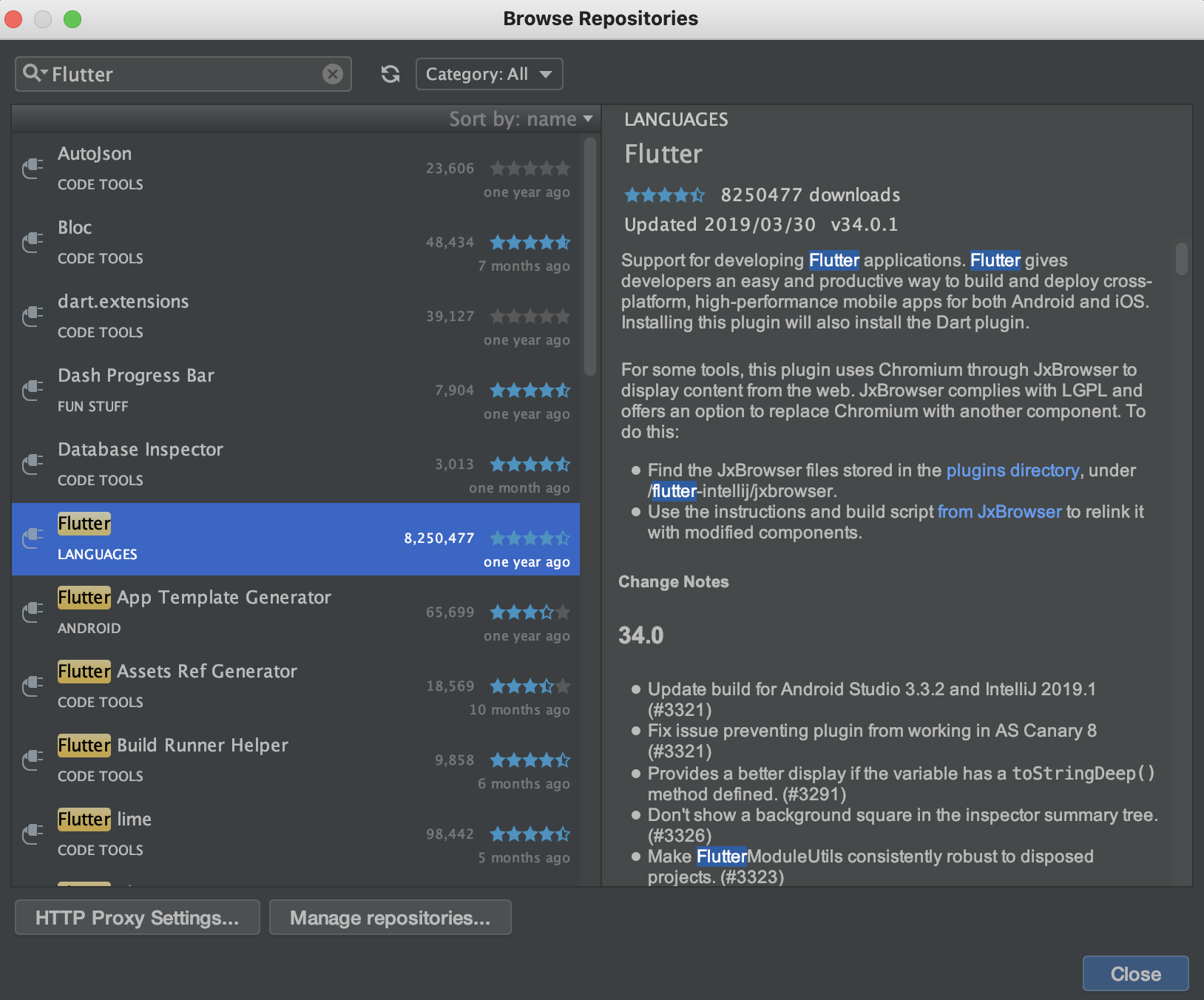This screenshot has width=1204, height=1000.
Task: Click the 'one month ago' update label
Action: click(520, 488)
